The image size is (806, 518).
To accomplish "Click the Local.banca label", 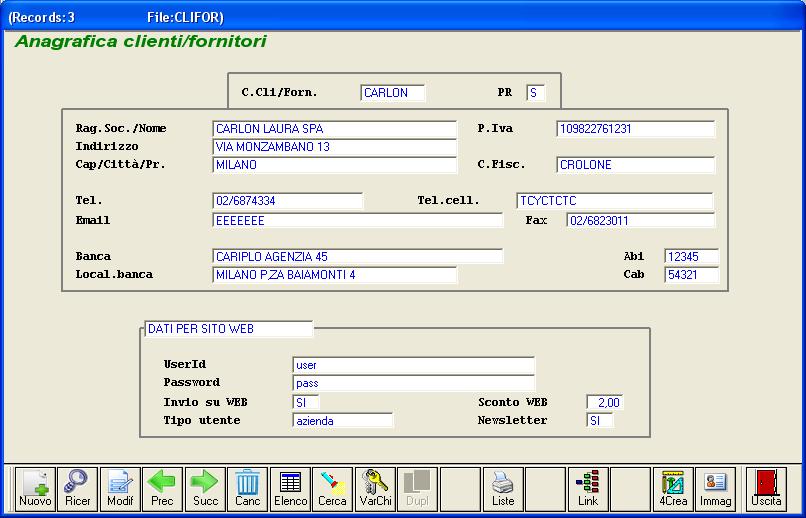I will pos(114,274).
